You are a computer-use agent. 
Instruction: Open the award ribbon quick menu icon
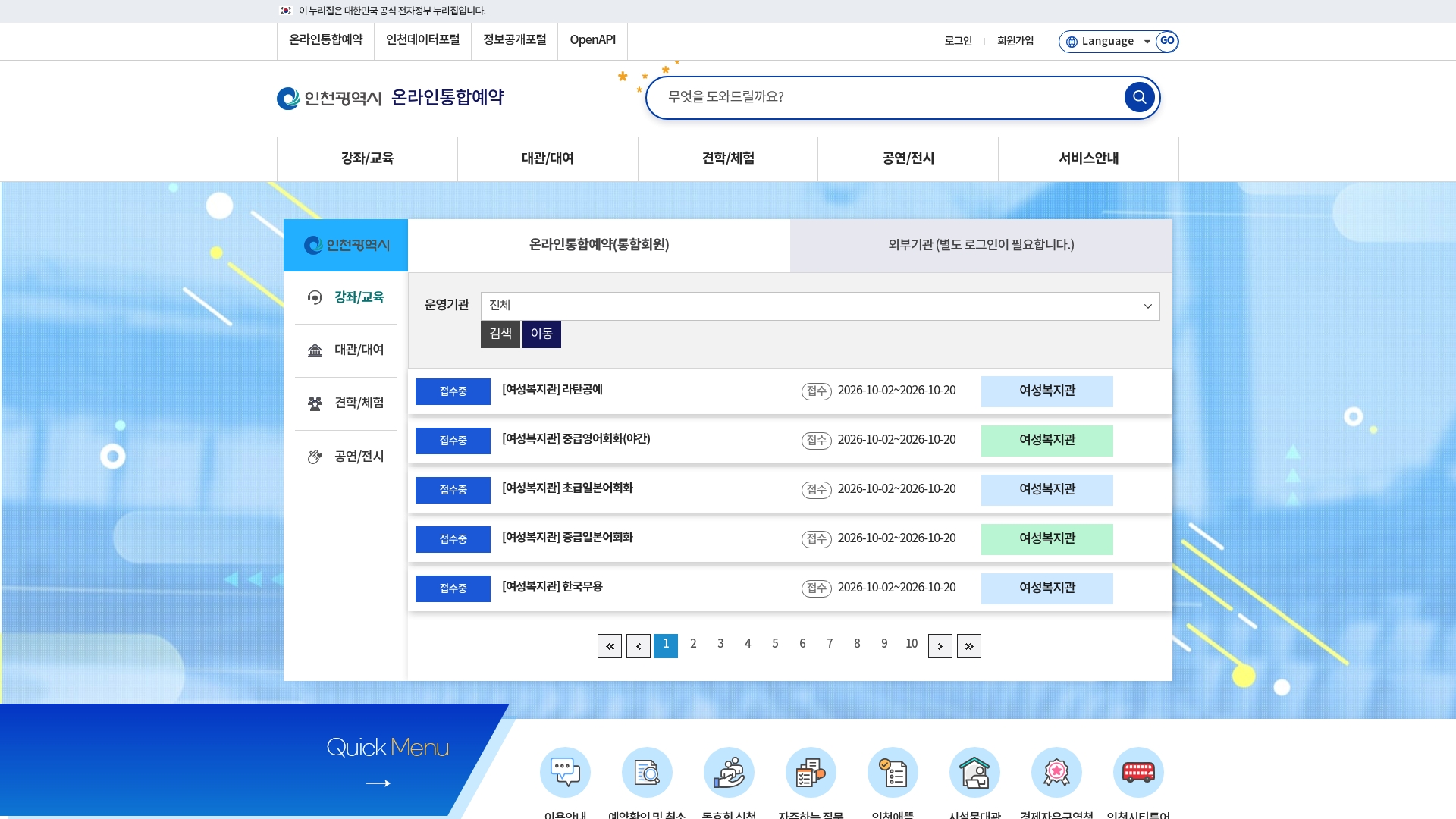click(x=1056, y=773)
